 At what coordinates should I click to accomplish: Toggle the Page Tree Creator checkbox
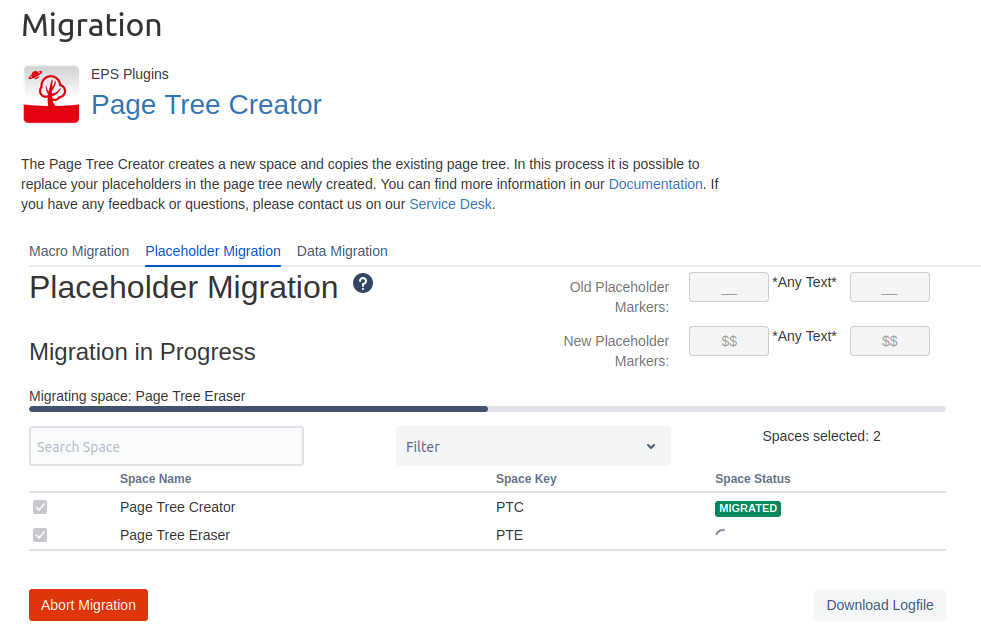pyautogui.click(x=40, y=507)
